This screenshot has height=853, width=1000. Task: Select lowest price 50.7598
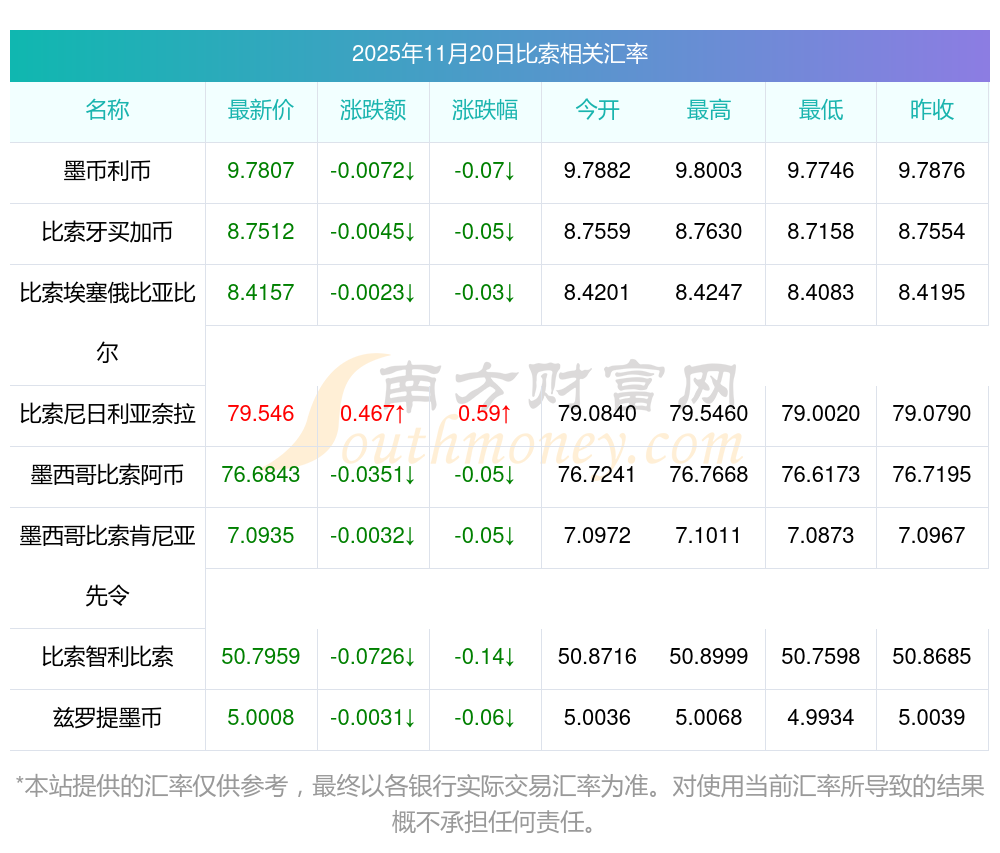(821, 656)
